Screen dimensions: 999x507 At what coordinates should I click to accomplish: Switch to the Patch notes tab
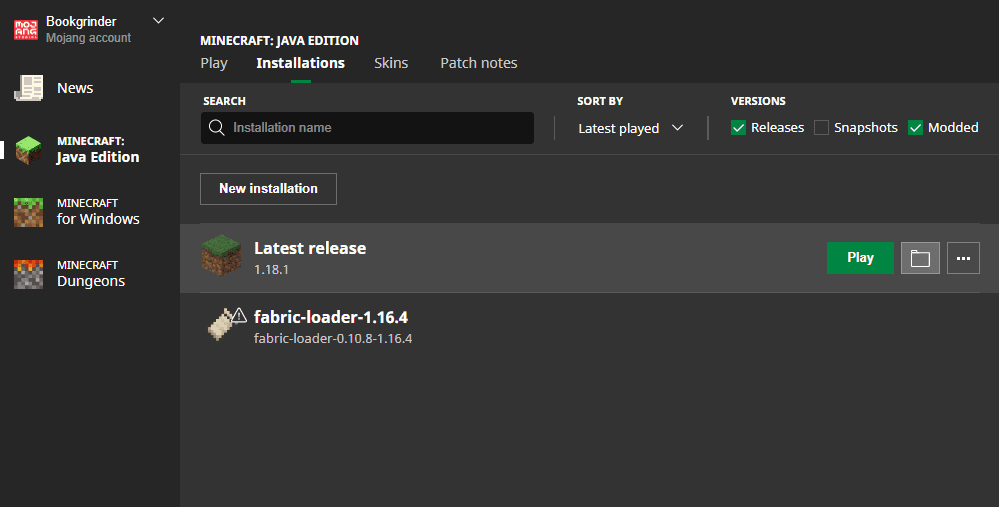point(478,63)
